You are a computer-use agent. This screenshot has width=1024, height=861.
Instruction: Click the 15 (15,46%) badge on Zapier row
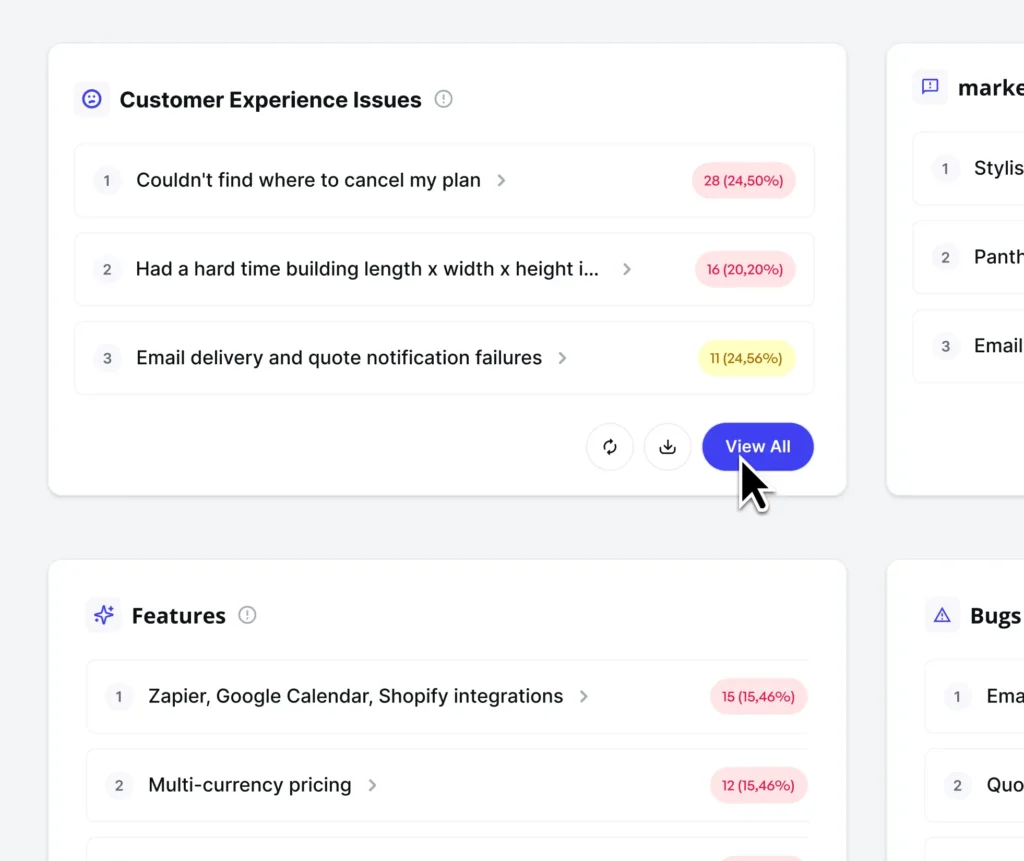pyautogui.click(x=758, y=696)
